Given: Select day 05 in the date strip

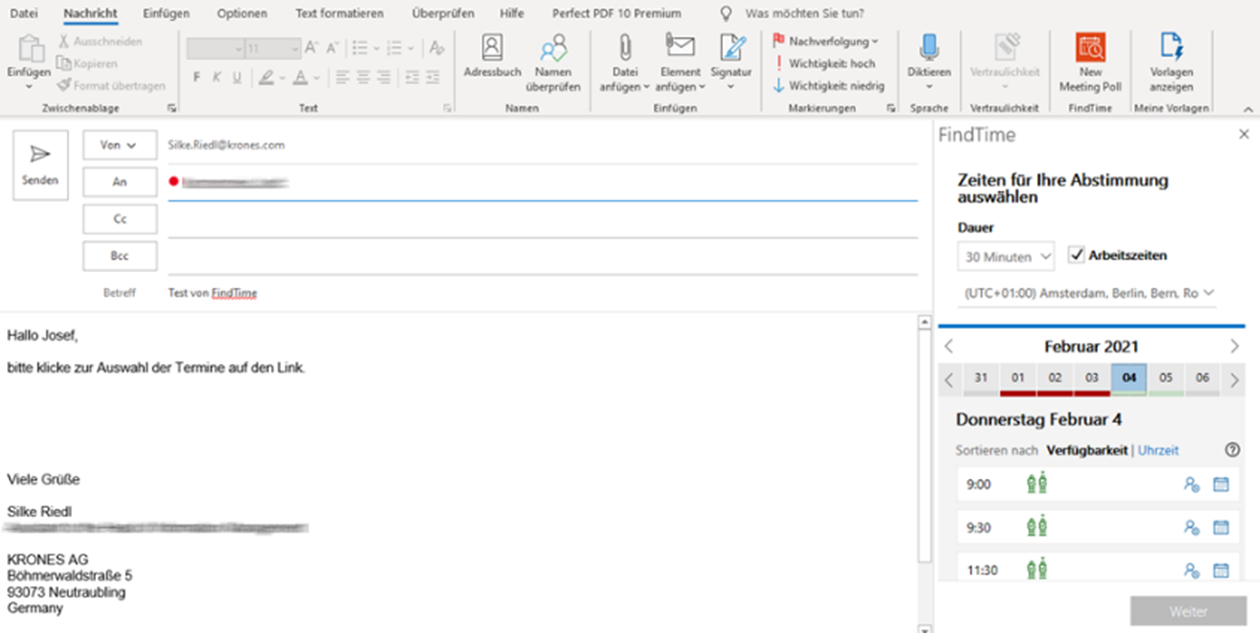Looking at the screenshot, I should click(1166, 378).
